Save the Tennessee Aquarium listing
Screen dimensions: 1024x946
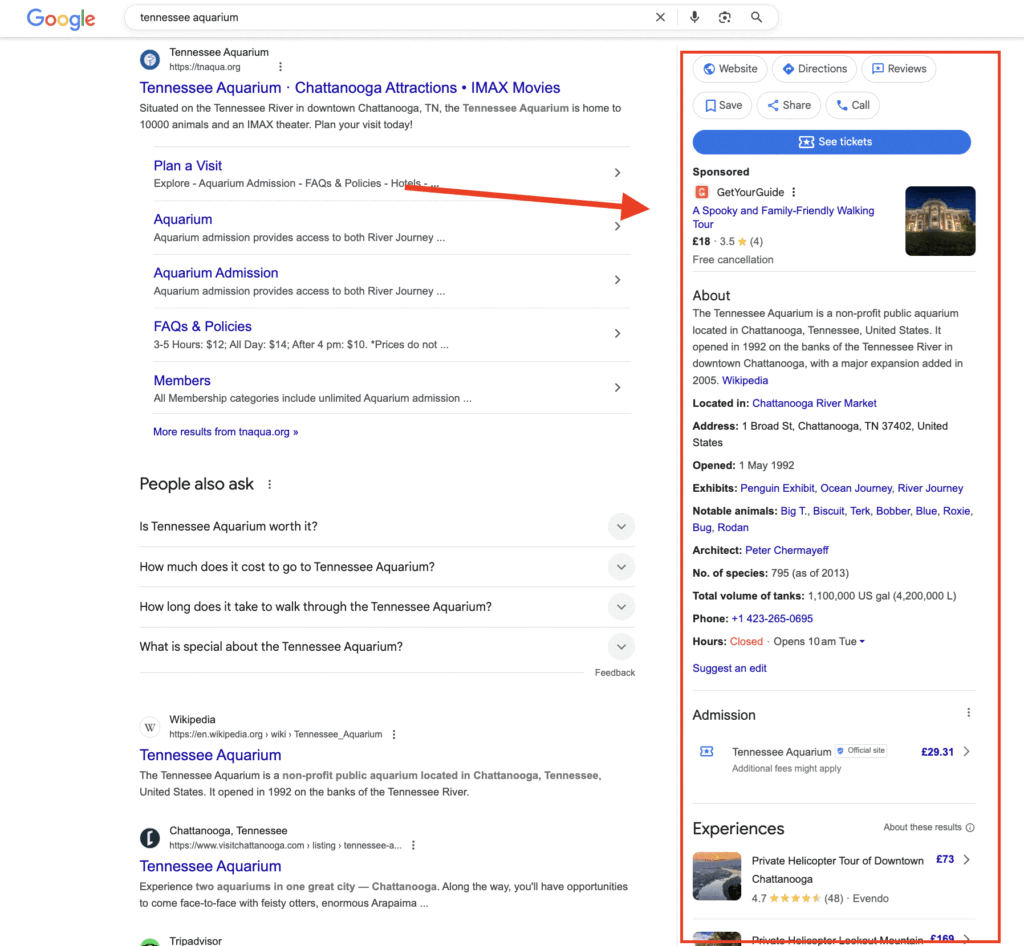[722, 105]
